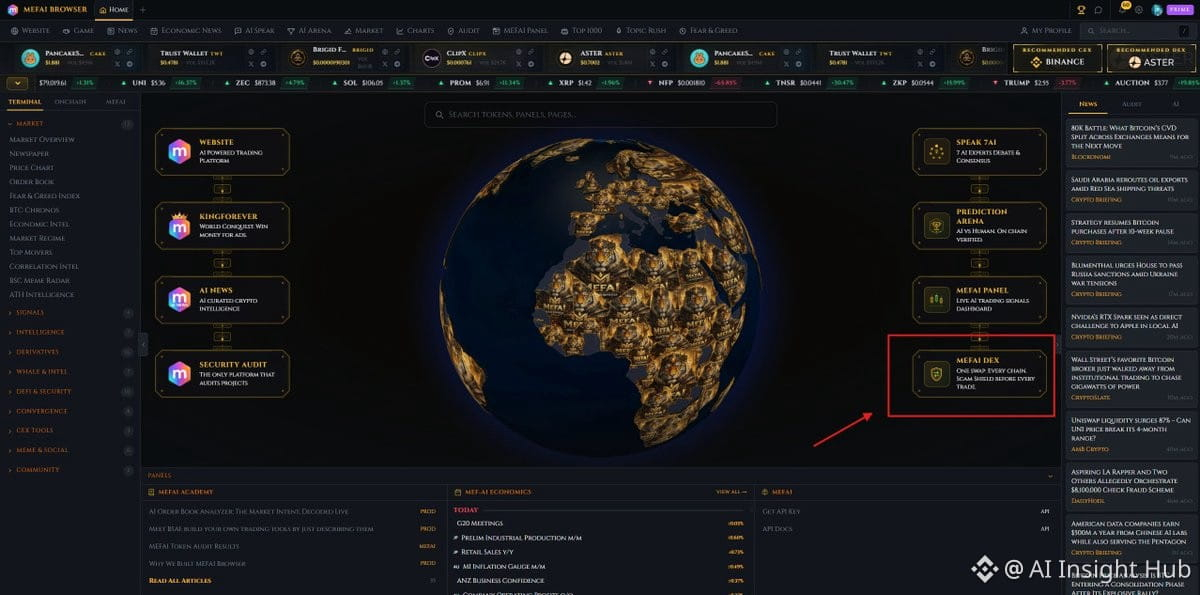Open the Saudi Arabia reroutes oil exports headline
The width and height of the screenshot is (1200, 595).
1131,186
